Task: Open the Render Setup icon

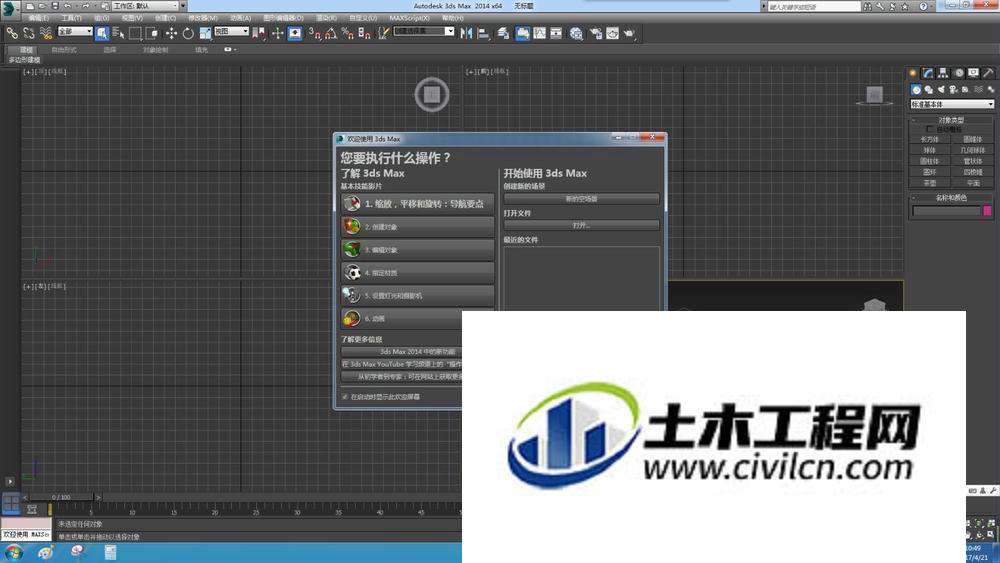Action: point(596,33)
